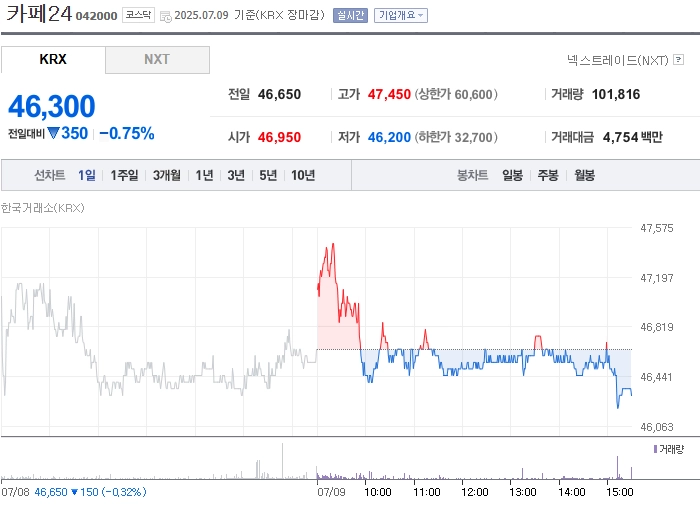Click the open price 46,950
700x515 pixels.
279,137
